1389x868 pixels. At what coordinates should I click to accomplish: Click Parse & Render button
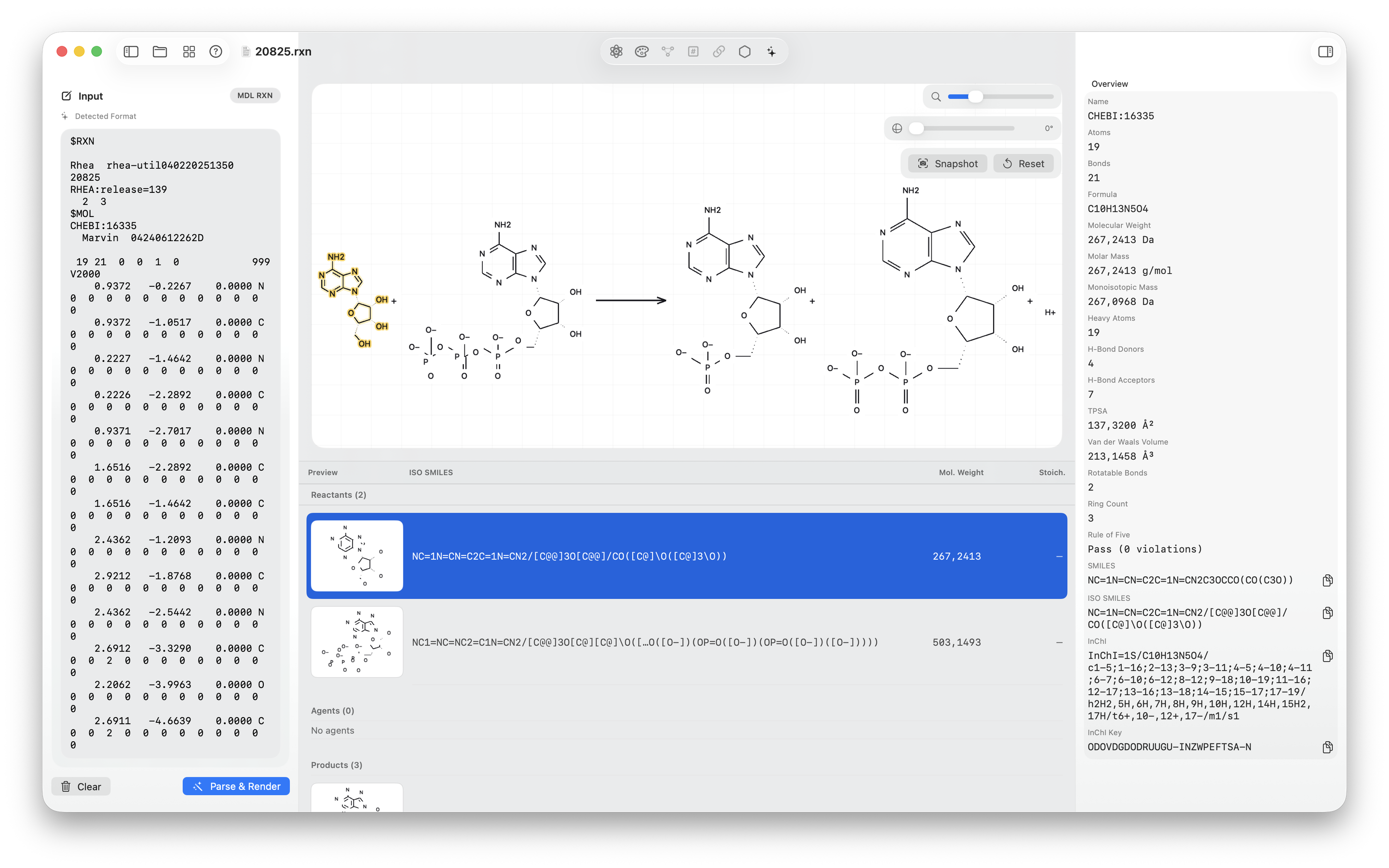point(236,786)
